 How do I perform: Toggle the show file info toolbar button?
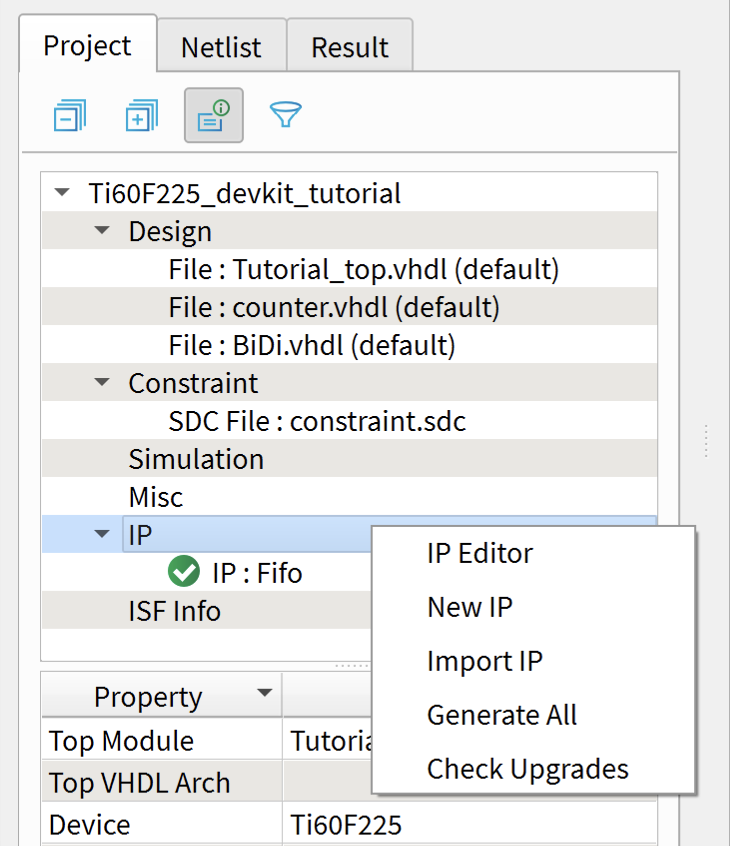click(x=213, y=116)
